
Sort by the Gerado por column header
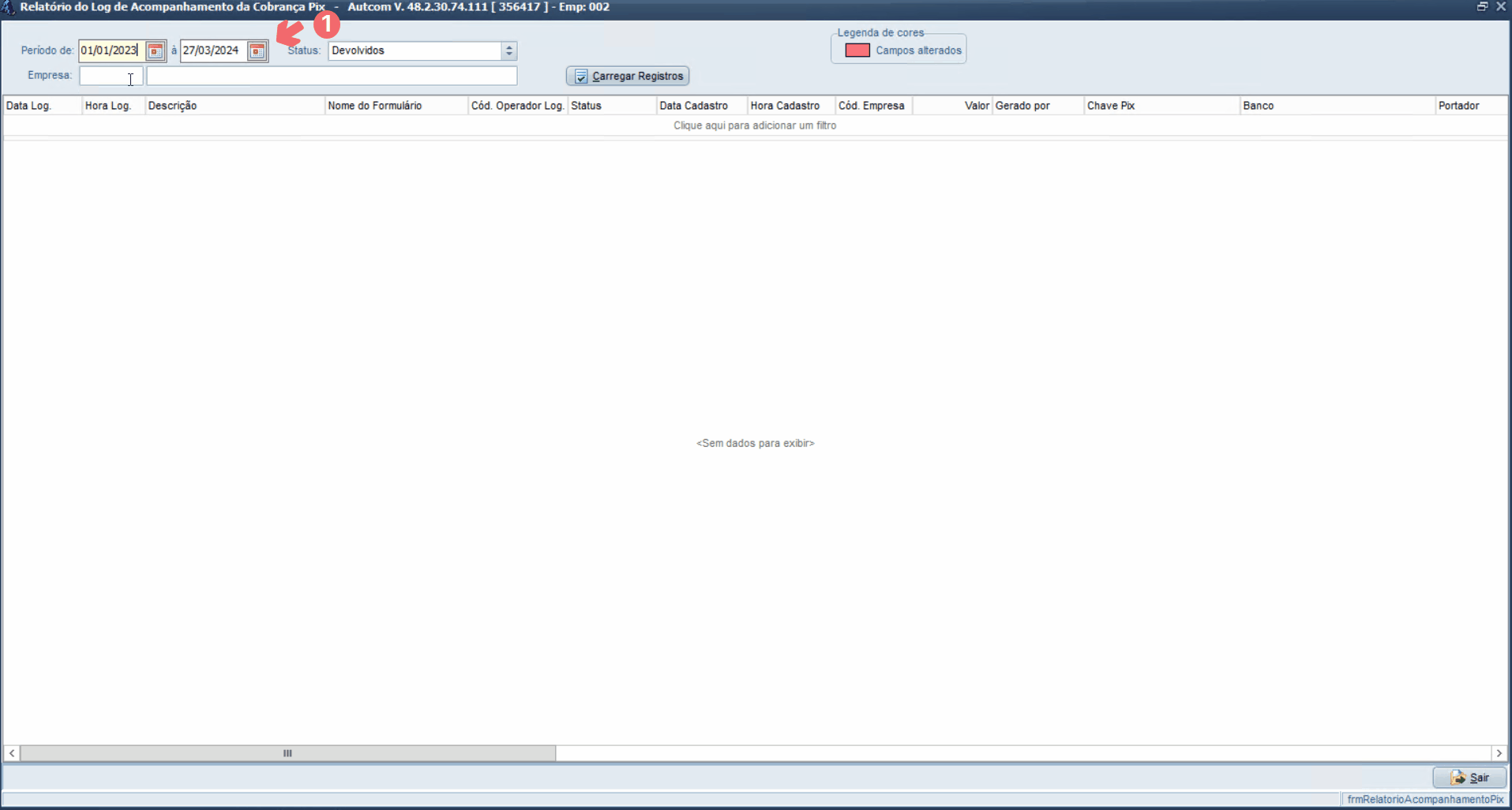[1038, 106]
